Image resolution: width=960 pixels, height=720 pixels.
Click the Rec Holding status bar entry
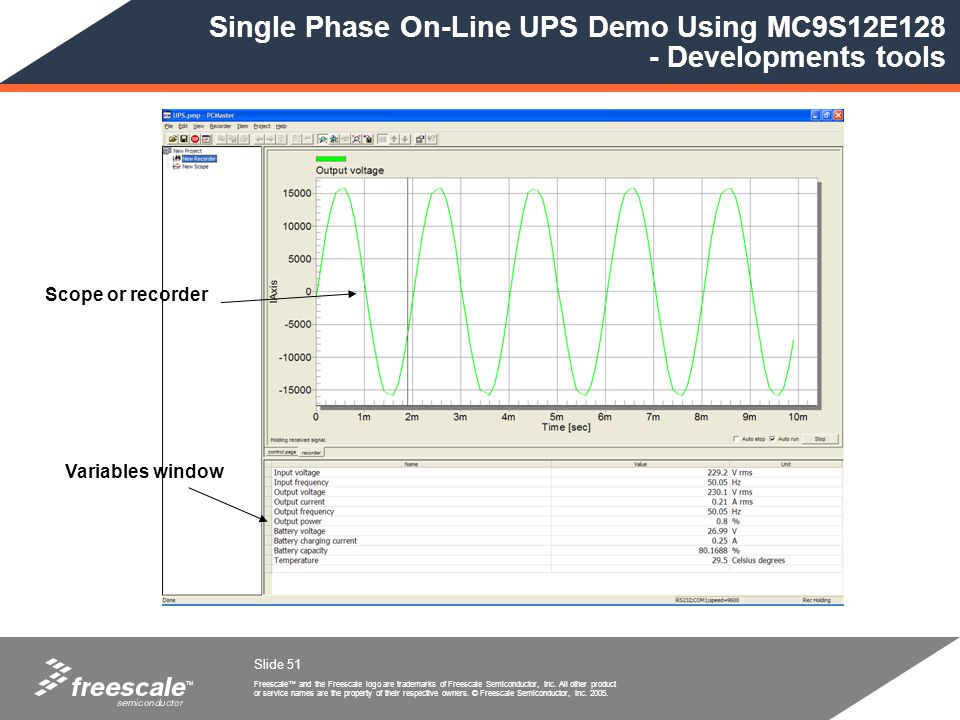[x=817, y=600]
